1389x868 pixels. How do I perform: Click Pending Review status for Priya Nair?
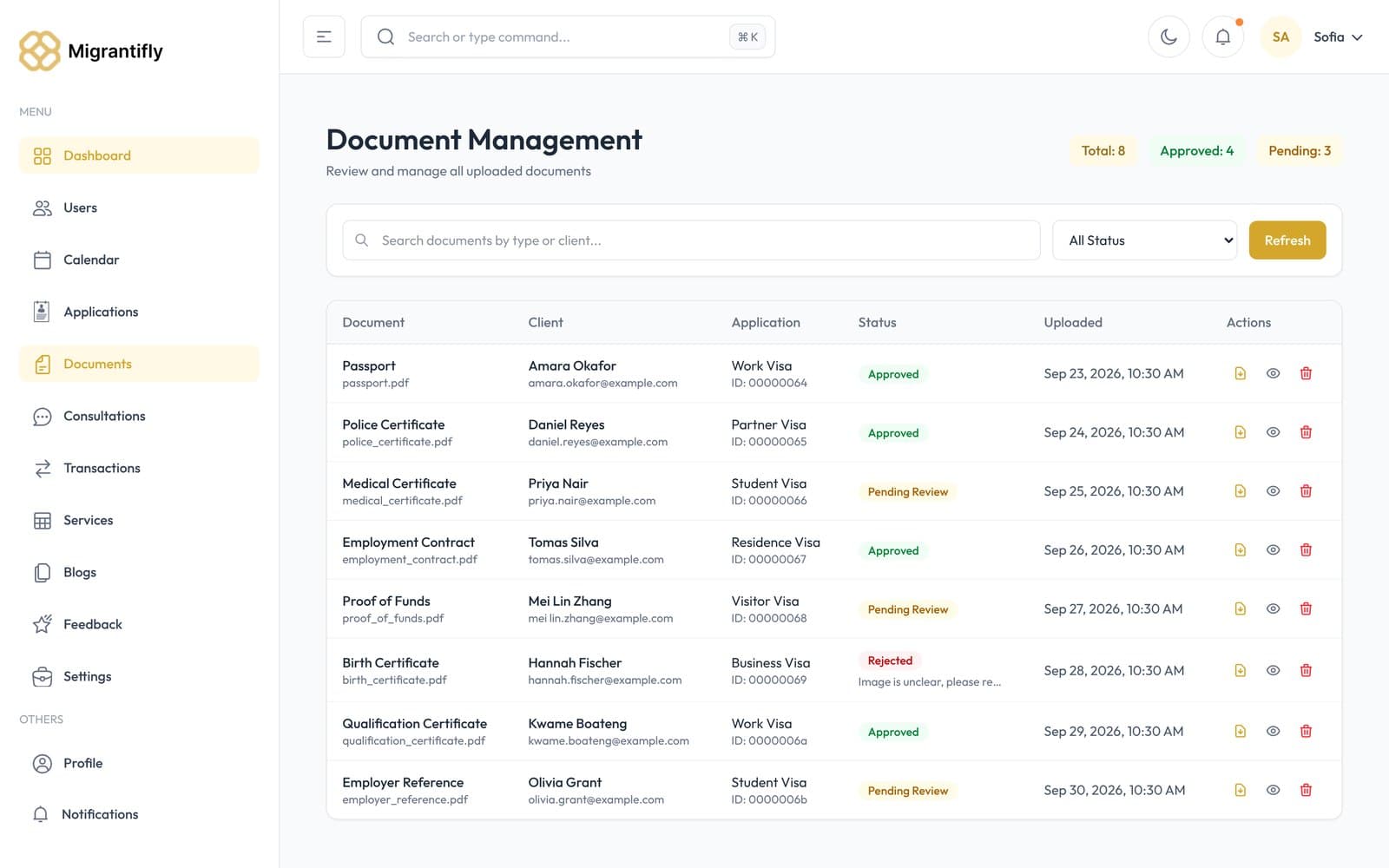(x=907, y=491)
